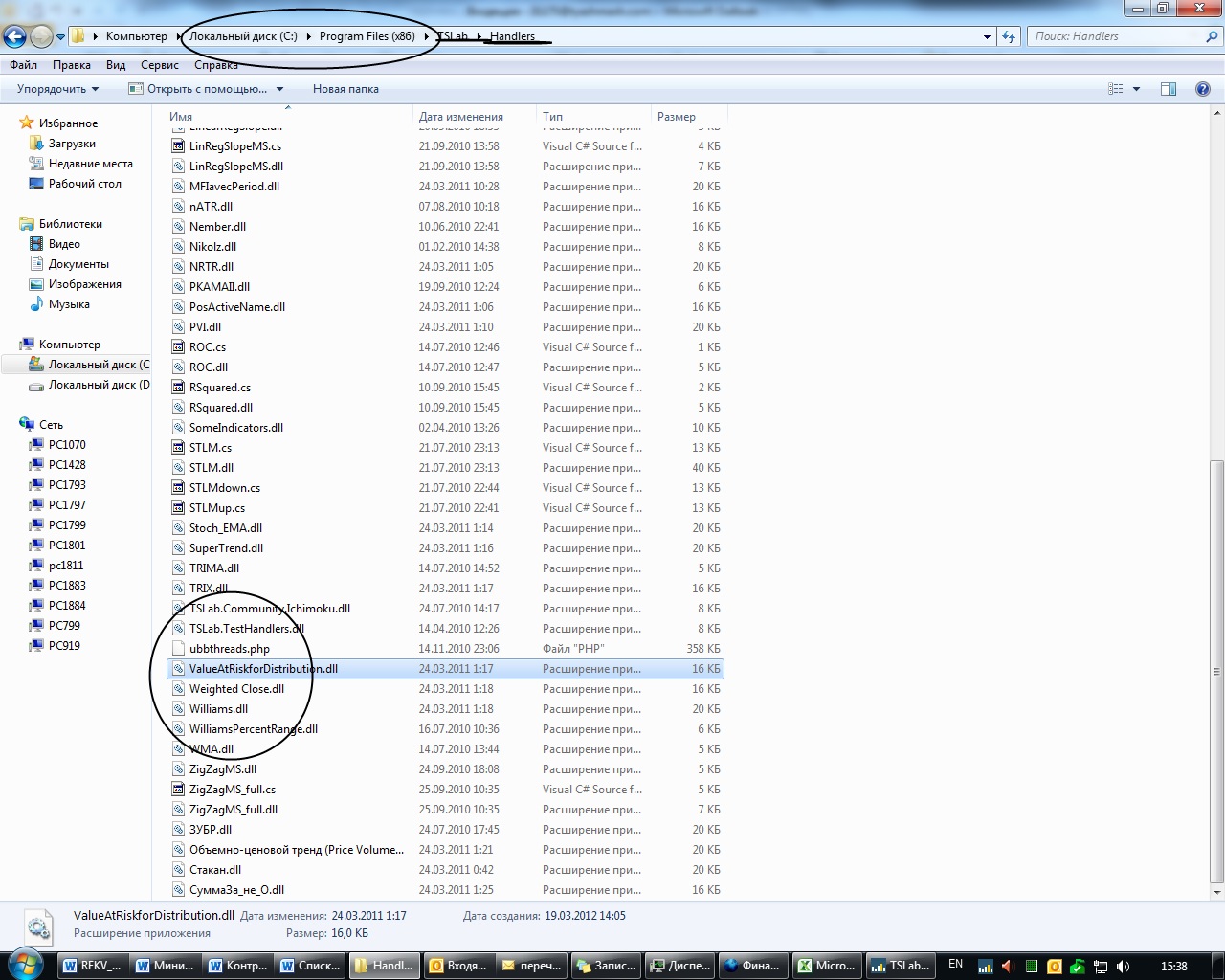Click the EN language indicator in taskbar

pos(955,965)
